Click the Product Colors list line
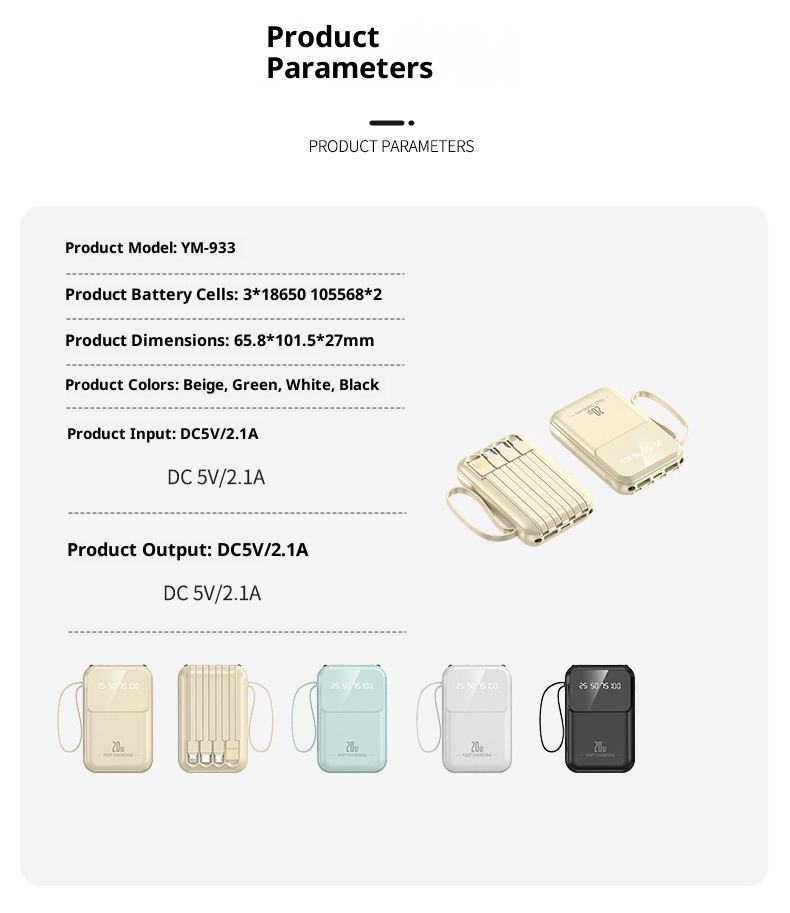 click(x=222, y=385)
